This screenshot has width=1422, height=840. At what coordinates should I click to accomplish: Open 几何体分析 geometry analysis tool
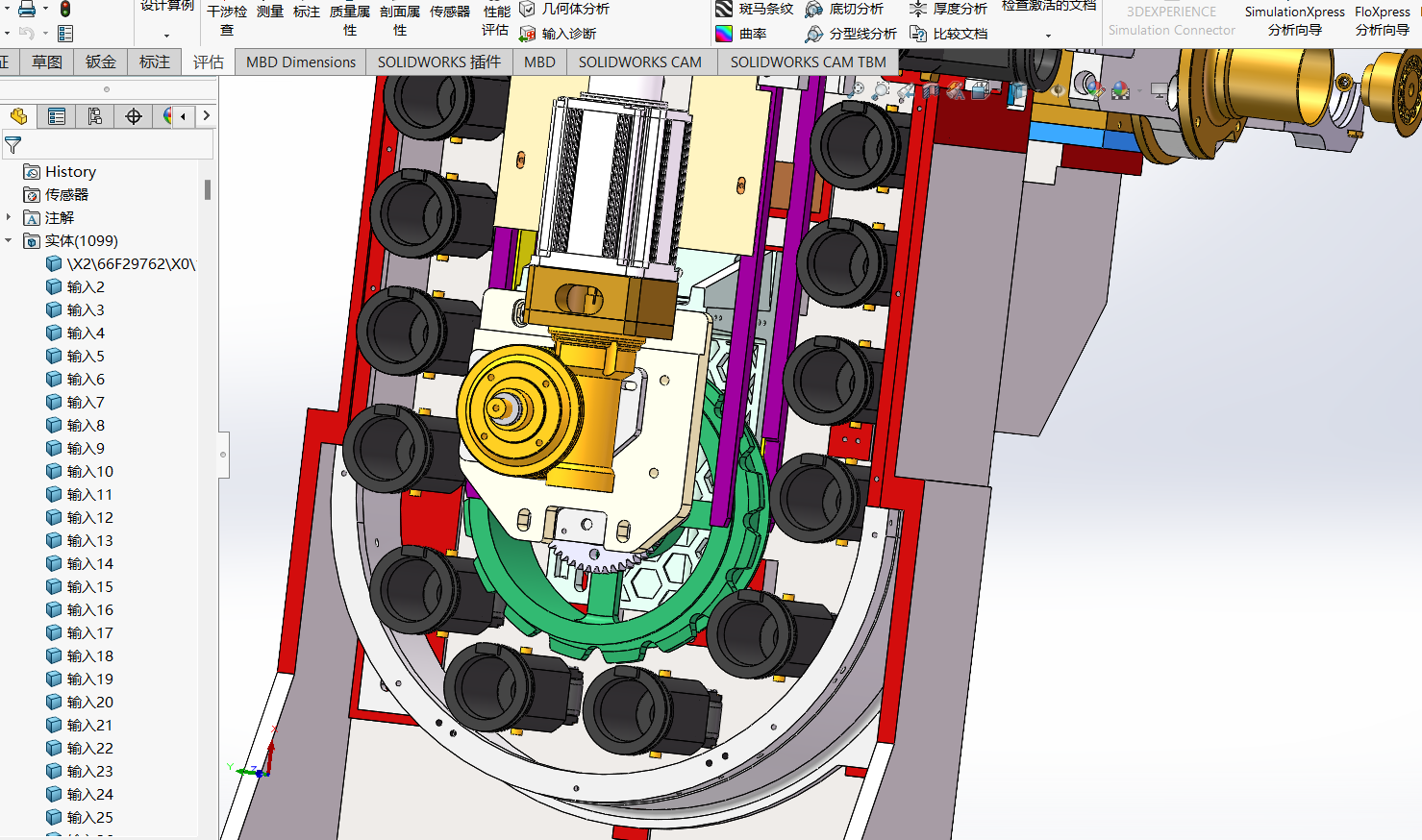click(x=564, y=9)
